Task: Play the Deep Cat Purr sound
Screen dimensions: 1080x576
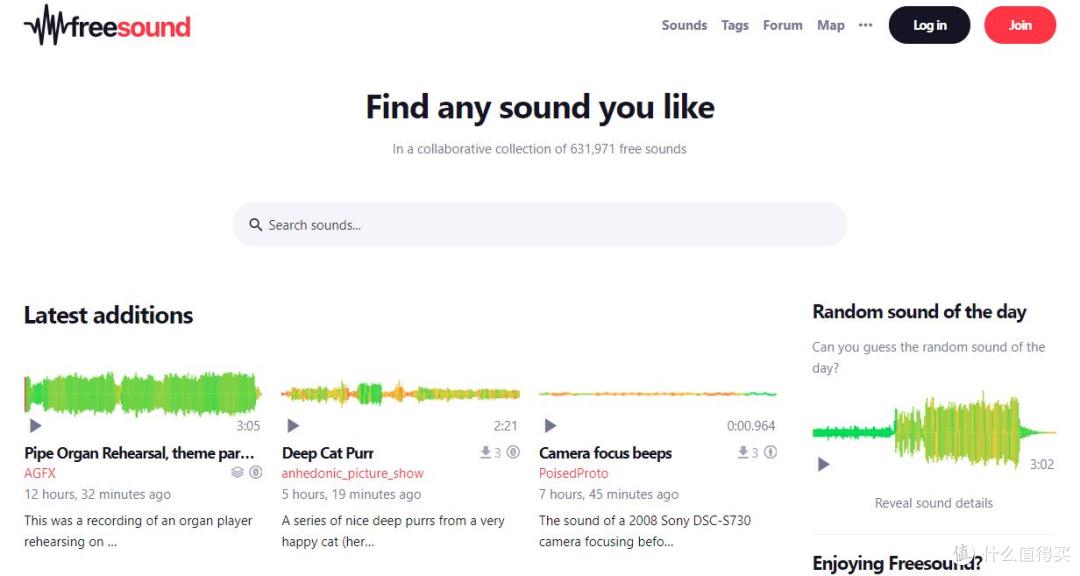Action: (x=293, y=426)
